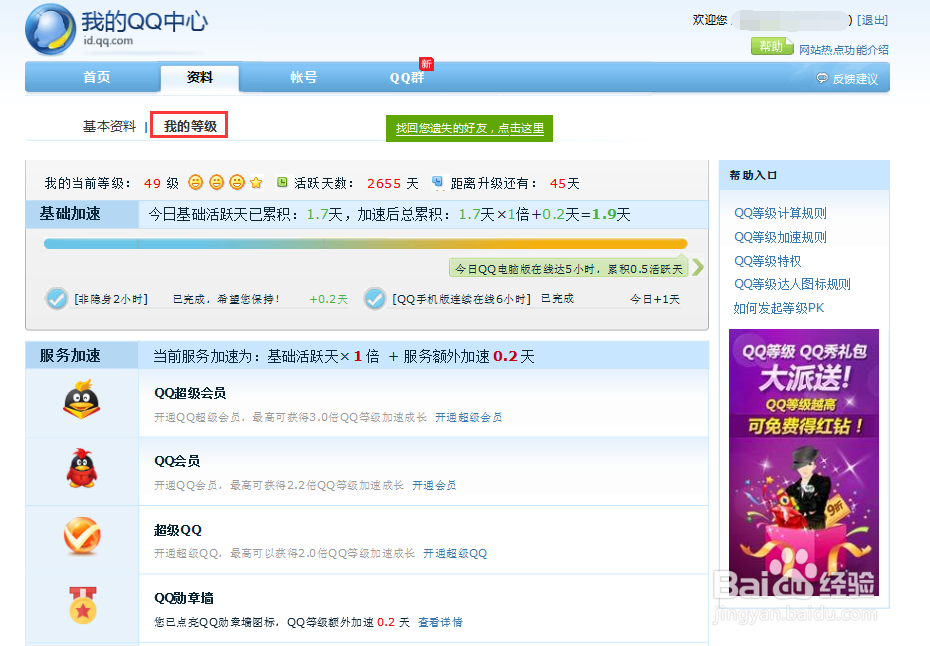Click the 退出 logout link
930x646 pixels.
(x=872, y=20)
